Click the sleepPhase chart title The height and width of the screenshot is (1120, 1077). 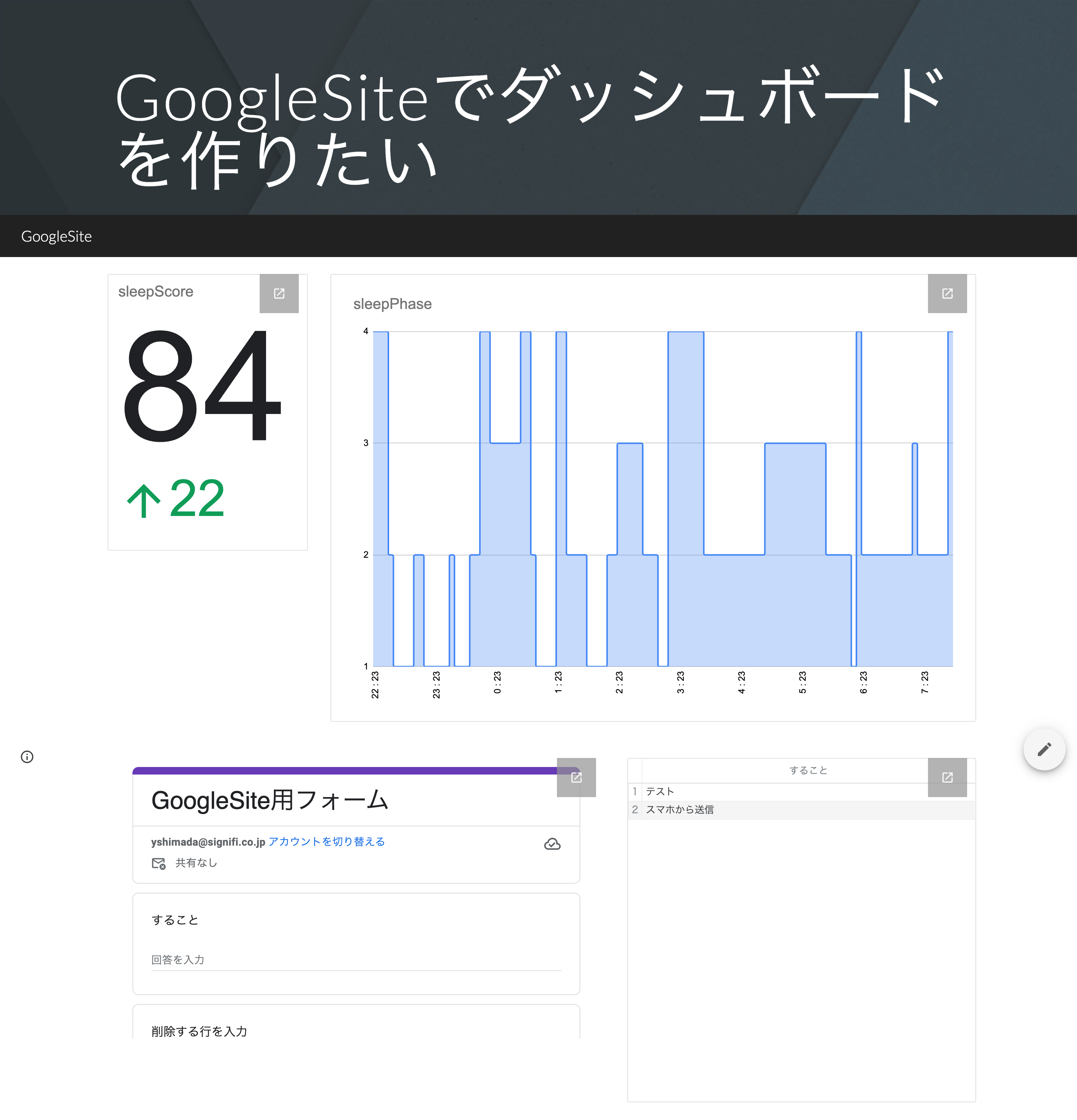coord(392,304)
